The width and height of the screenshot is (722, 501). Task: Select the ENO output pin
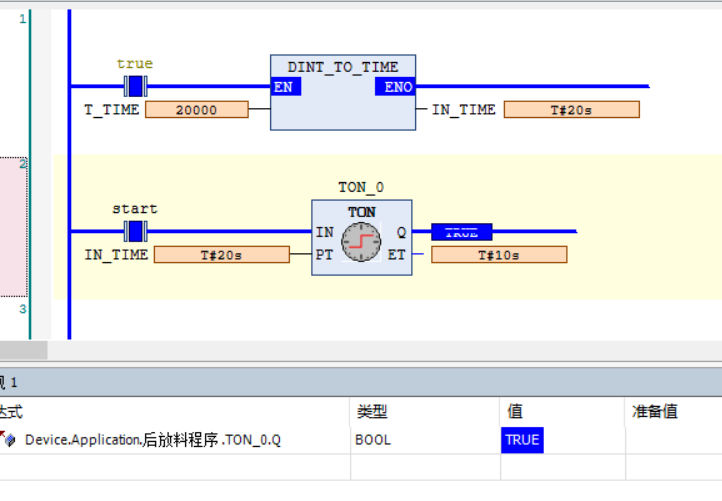click(395, 87)
